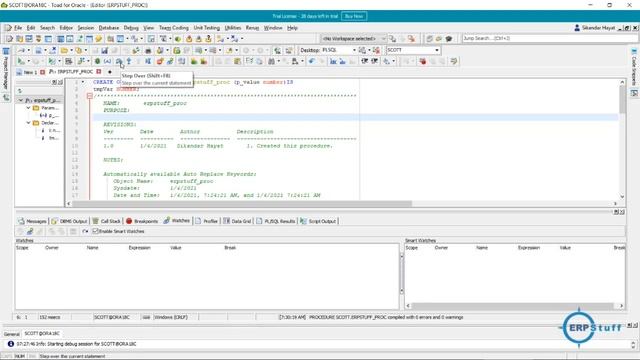Open the Team Coding menu

point(174,28)
